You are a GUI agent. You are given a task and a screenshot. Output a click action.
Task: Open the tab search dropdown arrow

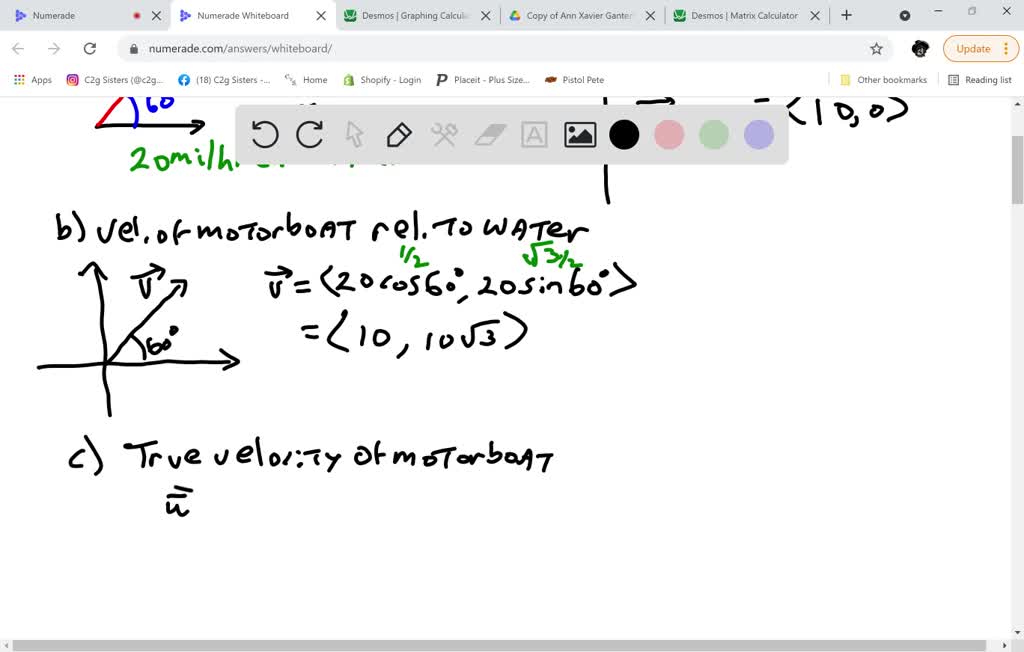(x=905, y=16)
